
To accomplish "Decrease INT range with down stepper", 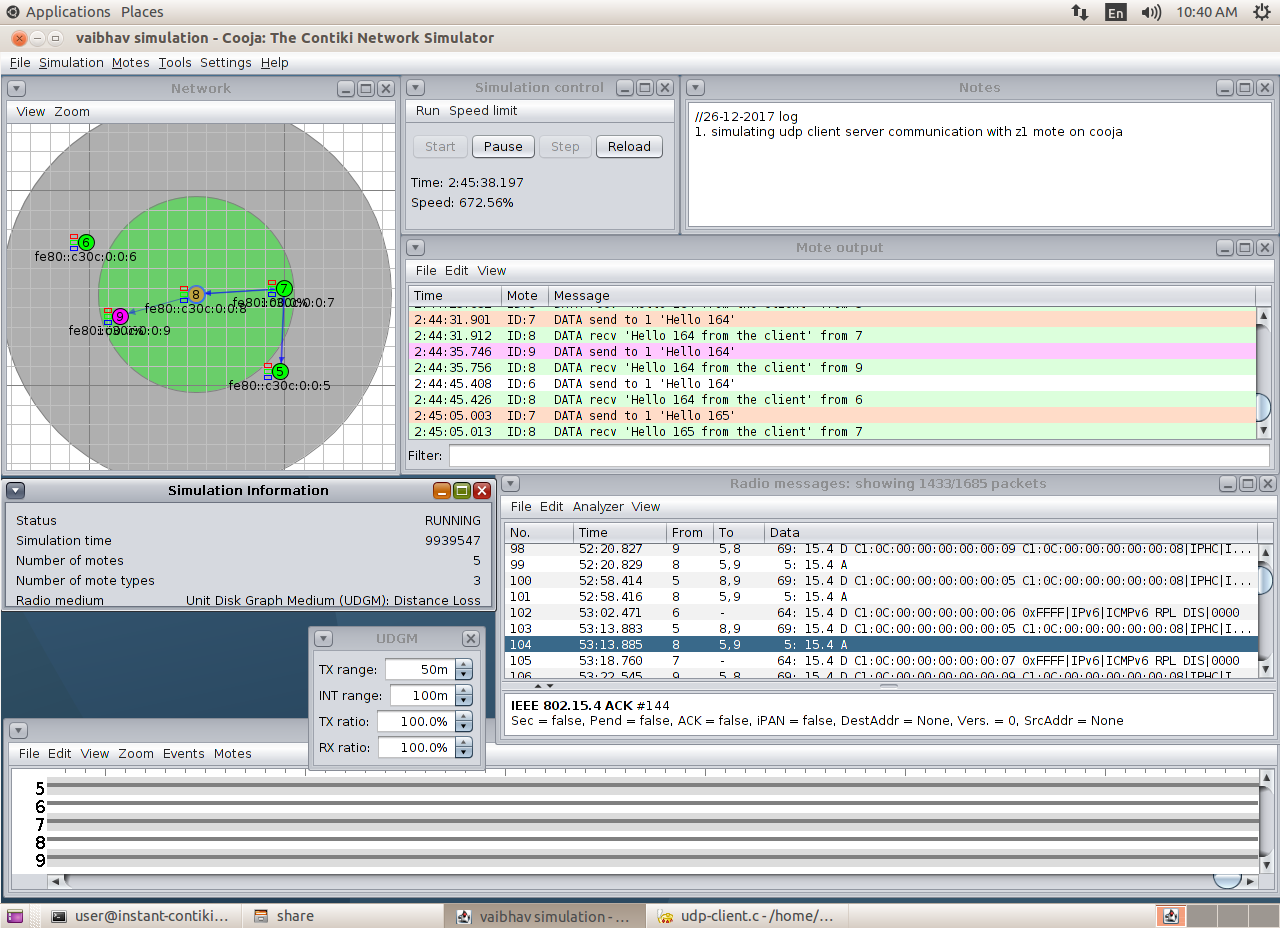I will [463, 700].
